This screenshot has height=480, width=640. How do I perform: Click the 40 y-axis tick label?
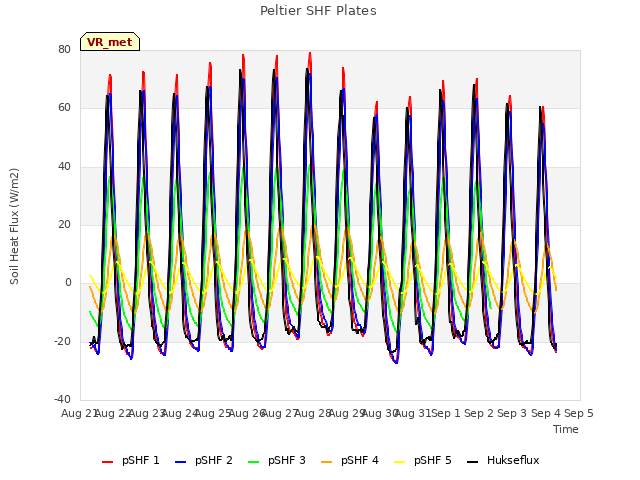[64, 167]
